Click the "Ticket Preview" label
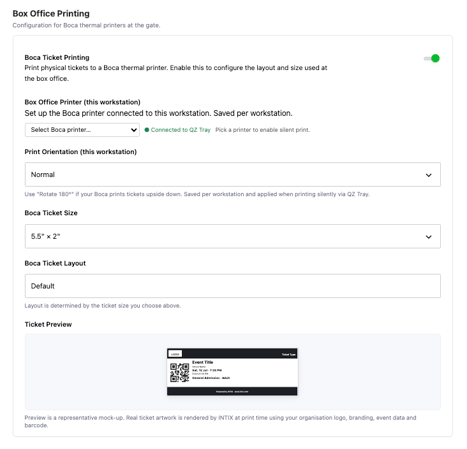 (x=48, y=324)
